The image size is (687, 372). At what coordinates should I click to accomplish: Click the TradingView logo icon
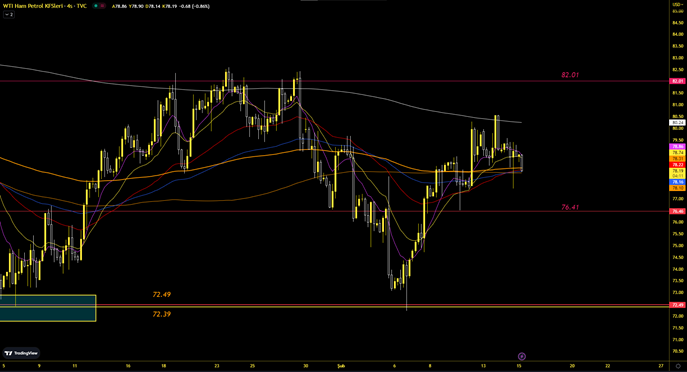21,353
